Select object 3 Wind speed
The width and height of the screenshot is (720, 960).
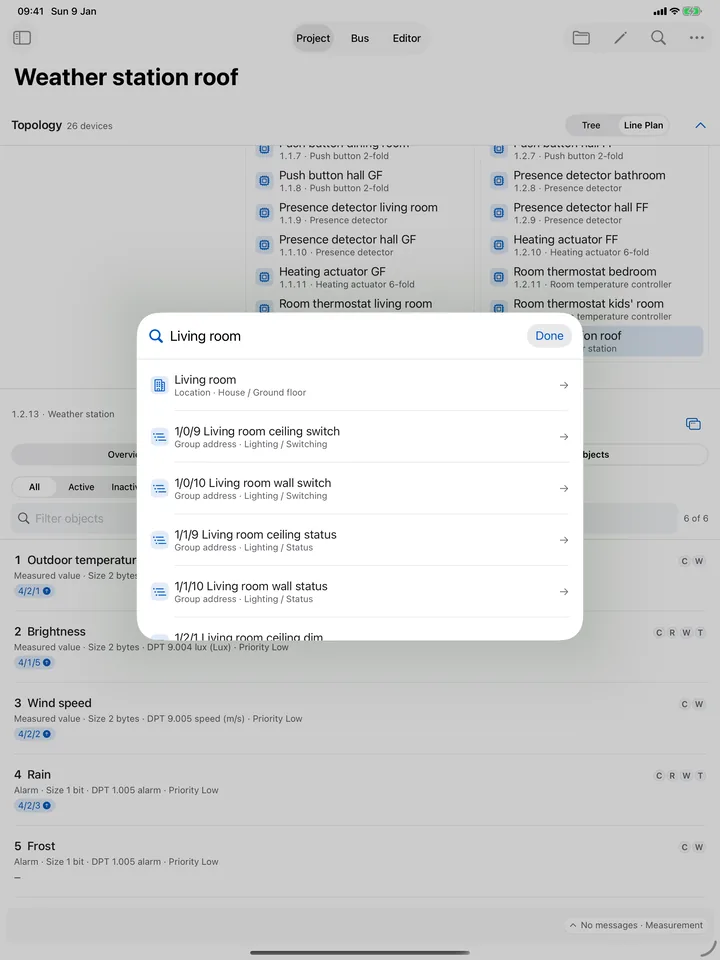click(360, 718)
